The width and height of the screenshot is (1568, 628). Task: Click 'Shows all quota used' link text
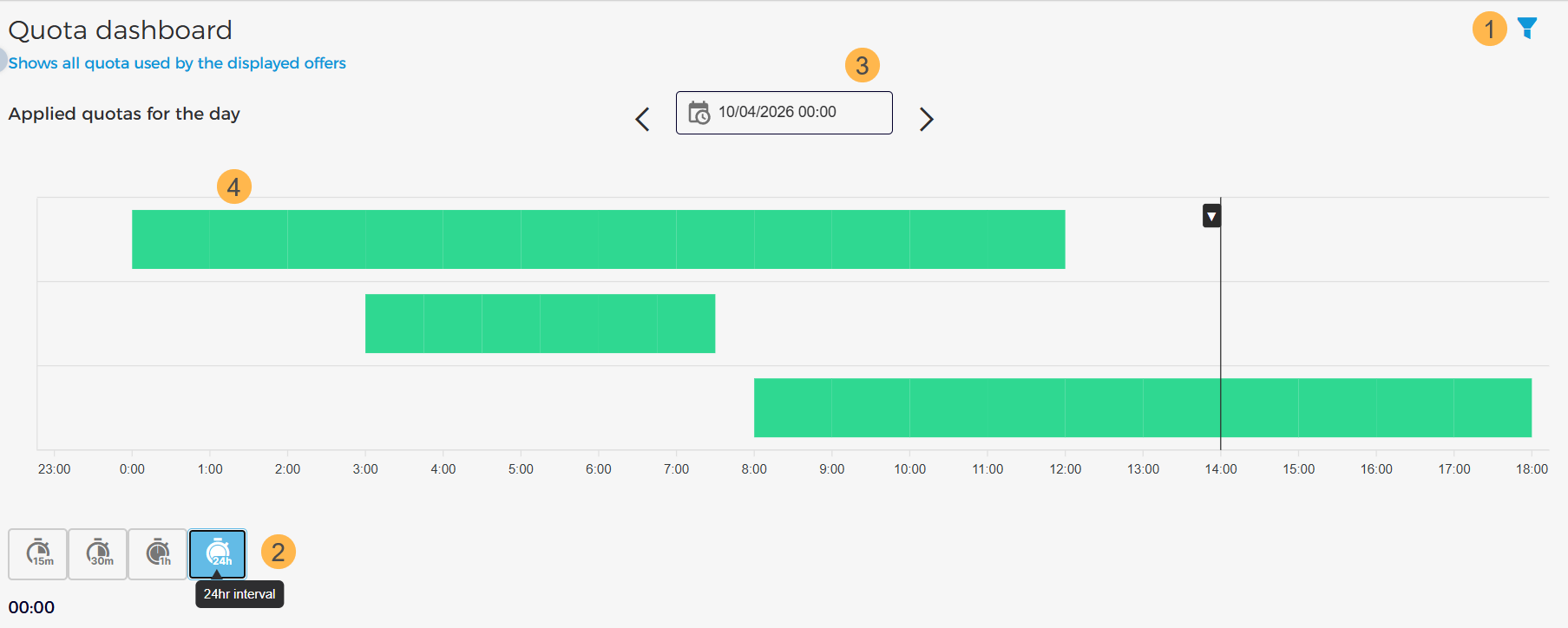[x=177, y=63]
